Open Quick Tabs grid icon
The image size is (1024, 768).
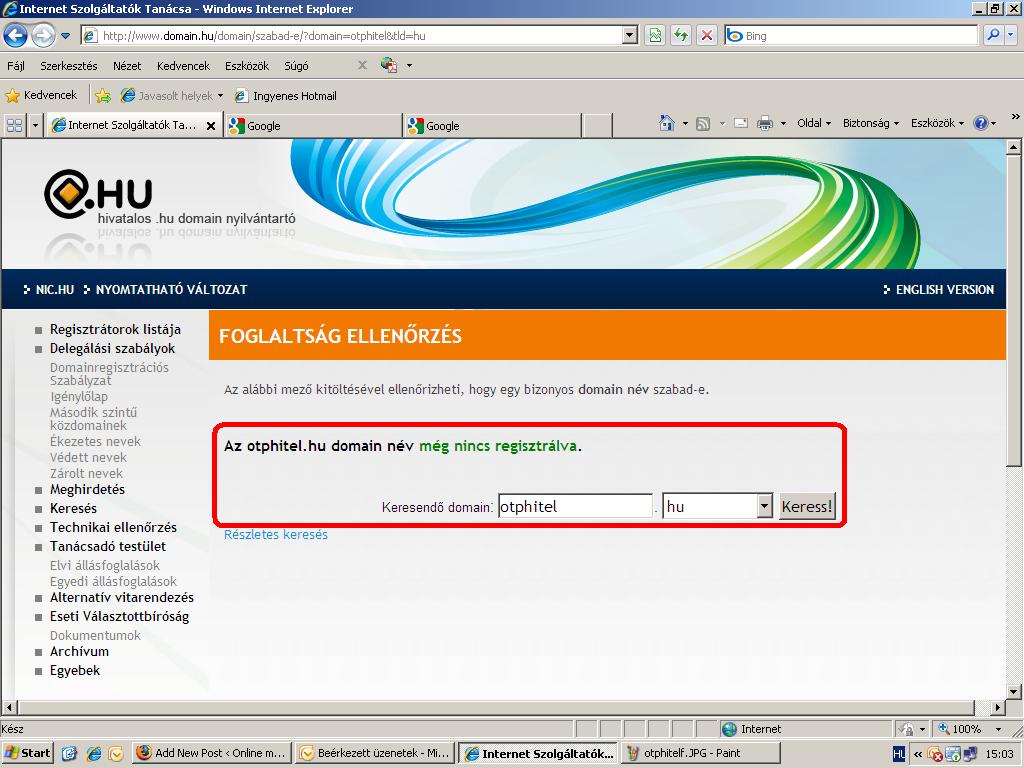click(14, 125)
